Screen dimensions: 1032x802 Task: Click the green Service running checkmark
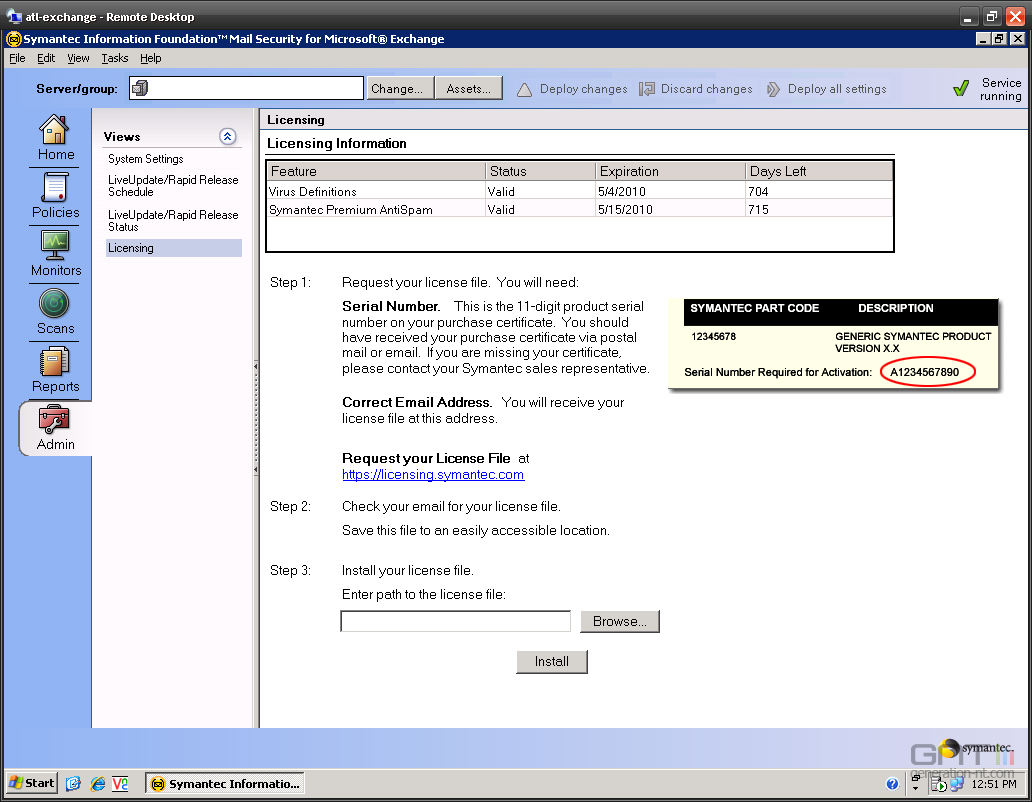click(961, 88)
